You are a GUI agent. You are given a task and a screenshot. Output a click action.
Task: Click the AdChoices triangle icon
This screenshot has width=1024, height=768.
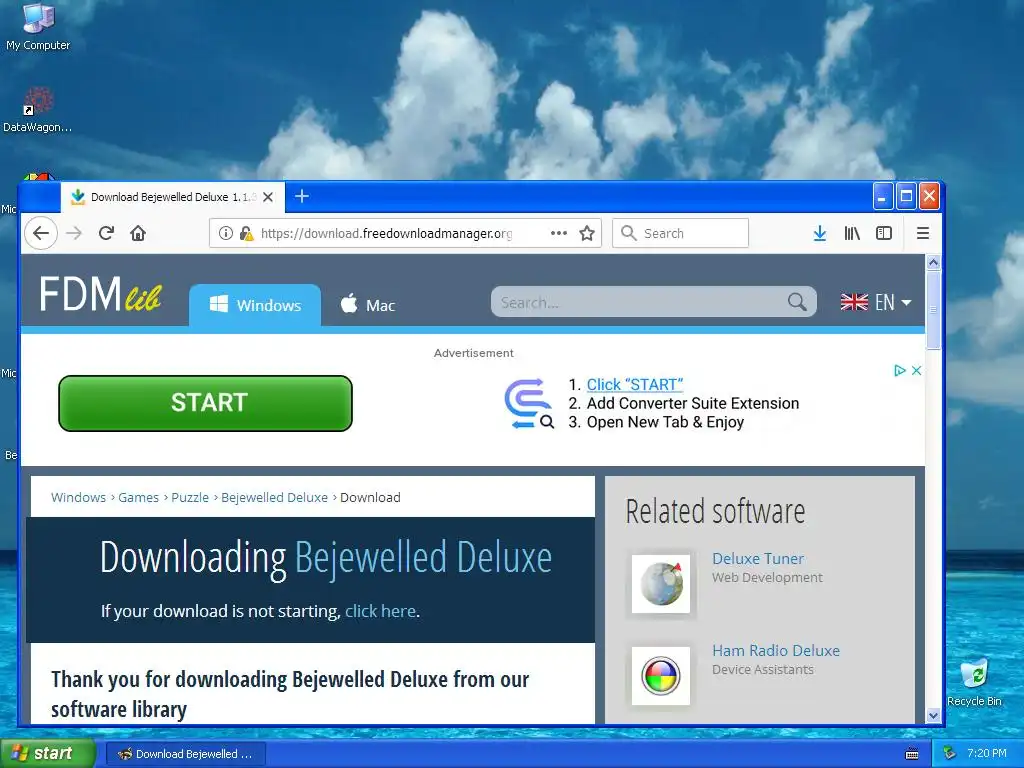pyautogui.click(x=899, y=370)
